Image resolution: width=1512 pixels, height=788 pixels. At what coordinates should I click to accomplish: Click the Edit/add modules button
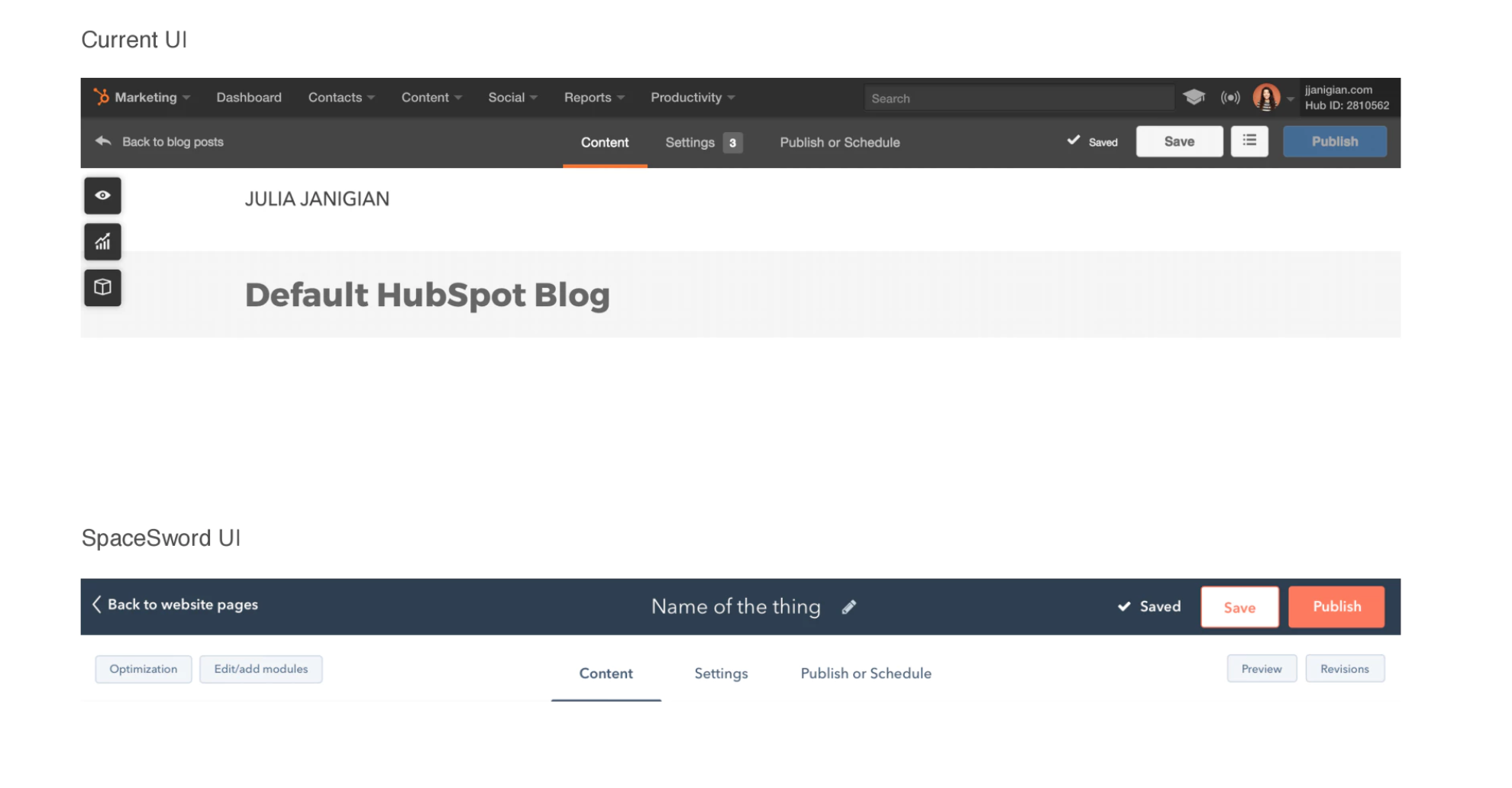click(x=261, y=669)
